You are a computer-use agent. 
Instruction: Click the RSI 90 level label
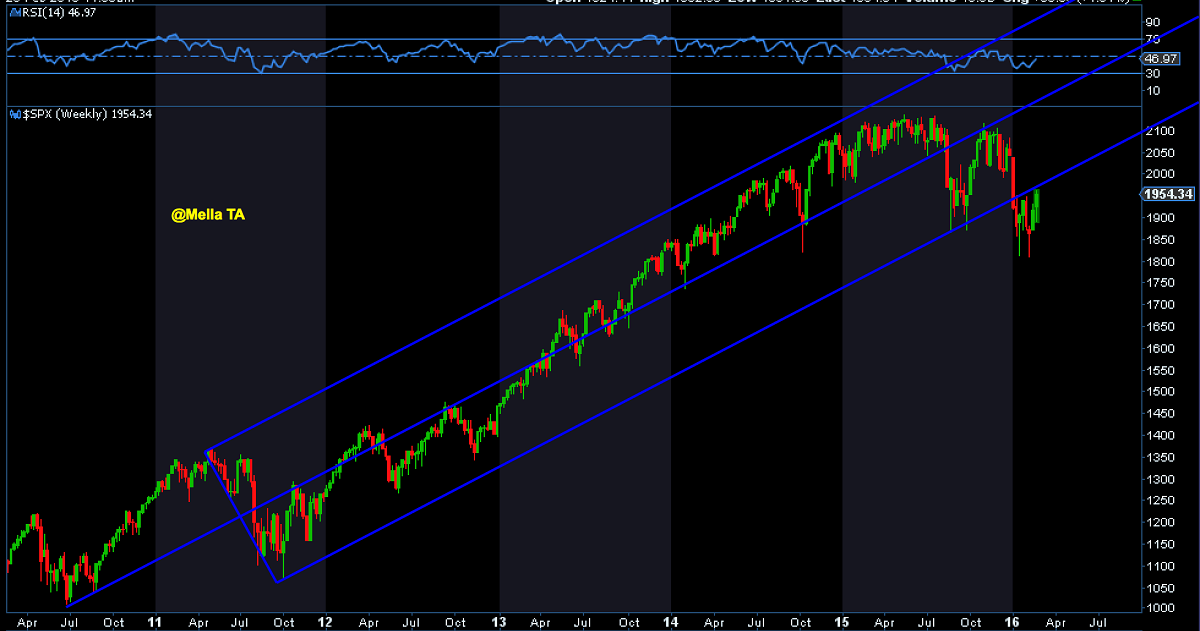pyautogui.click(x=1153, y=23)
